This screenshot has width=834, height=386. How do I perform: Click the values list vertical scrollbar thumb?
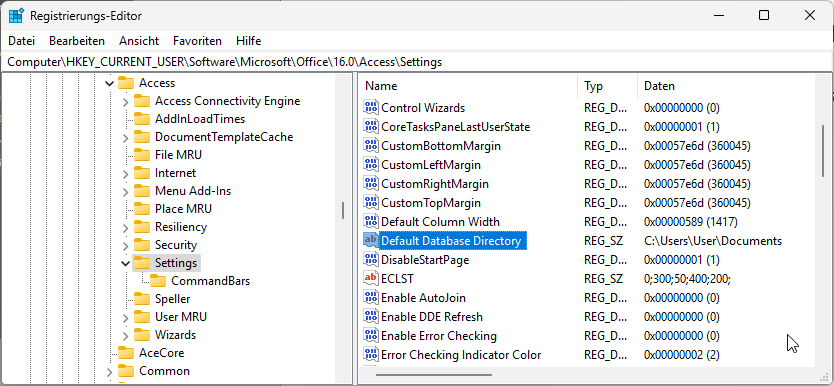(823, 151)
